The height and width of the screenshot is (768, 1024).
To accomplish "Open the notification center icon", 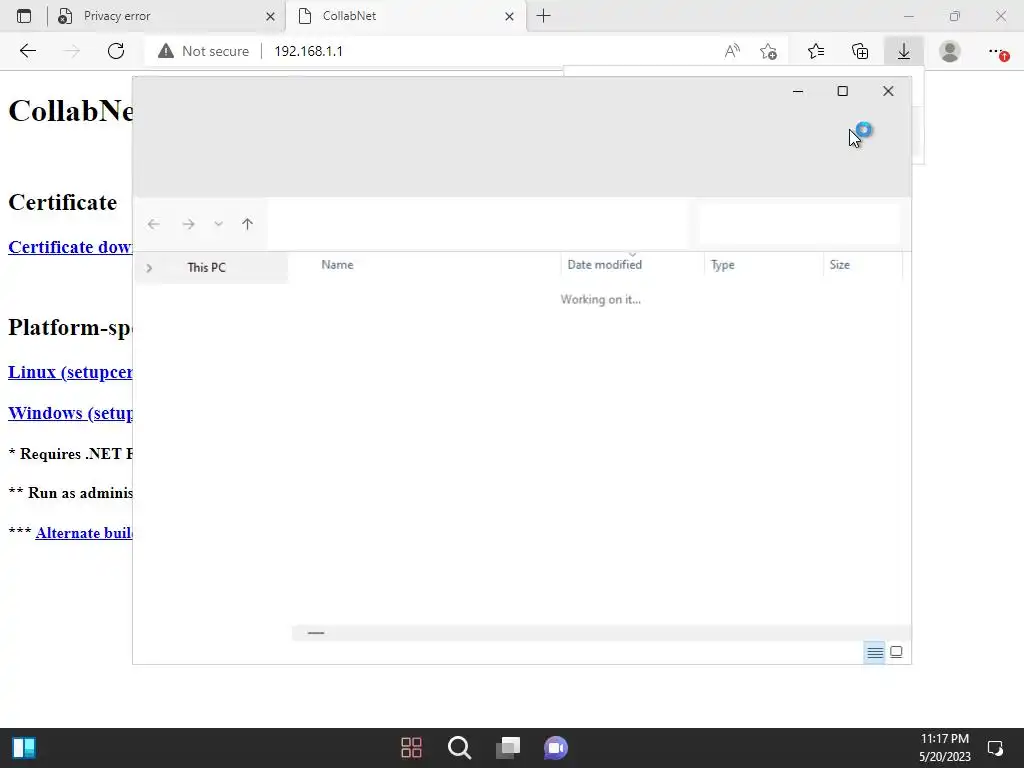I will point(995,747).
